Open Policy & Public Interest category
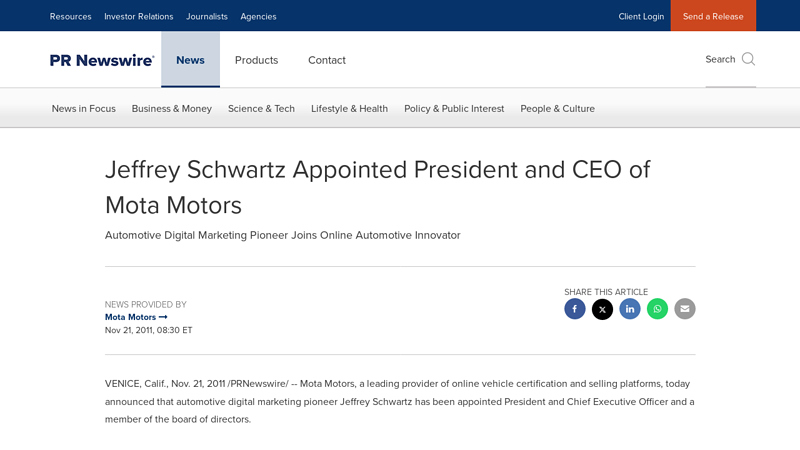 coord(454,109)
